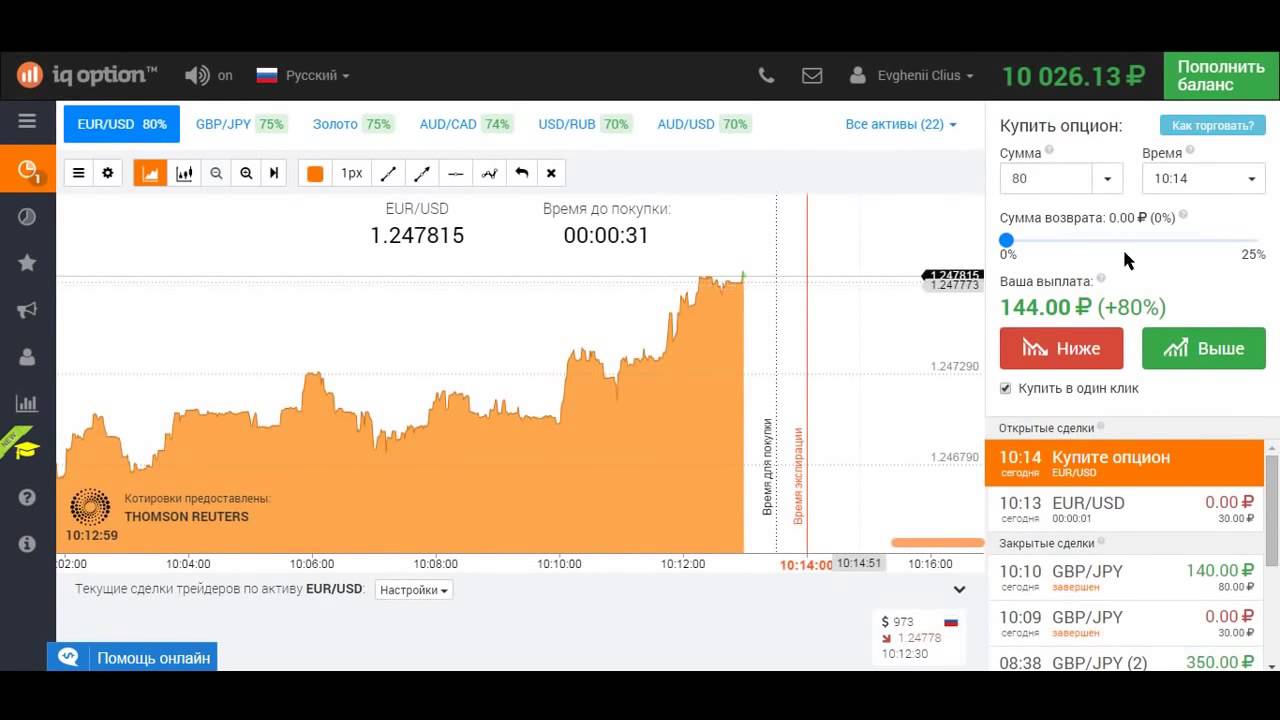Open the star favorites icon in the sidebar
This screenshot has width=1280, height=720.
[27, 263]
